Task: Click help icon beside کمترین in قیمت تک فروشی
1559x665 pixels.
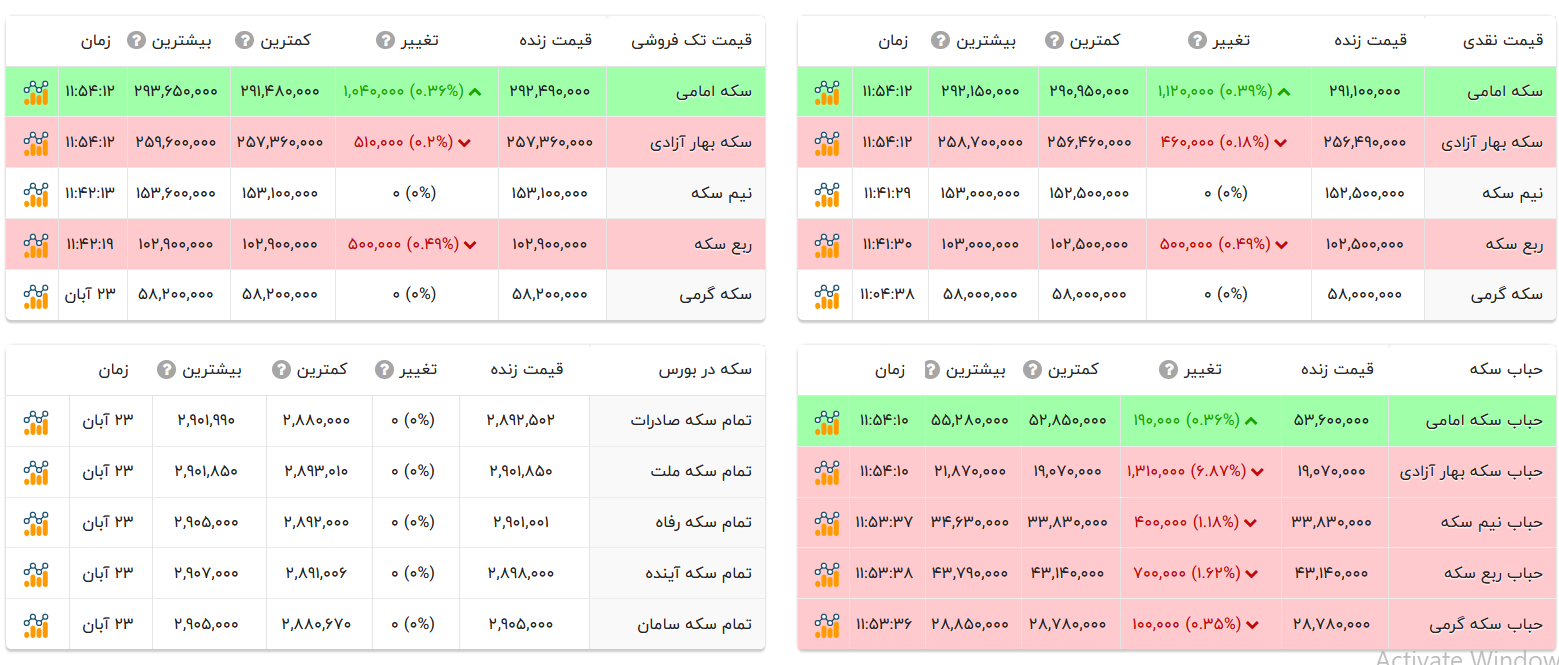Action: pyautogui.click(x=244, y=41)
